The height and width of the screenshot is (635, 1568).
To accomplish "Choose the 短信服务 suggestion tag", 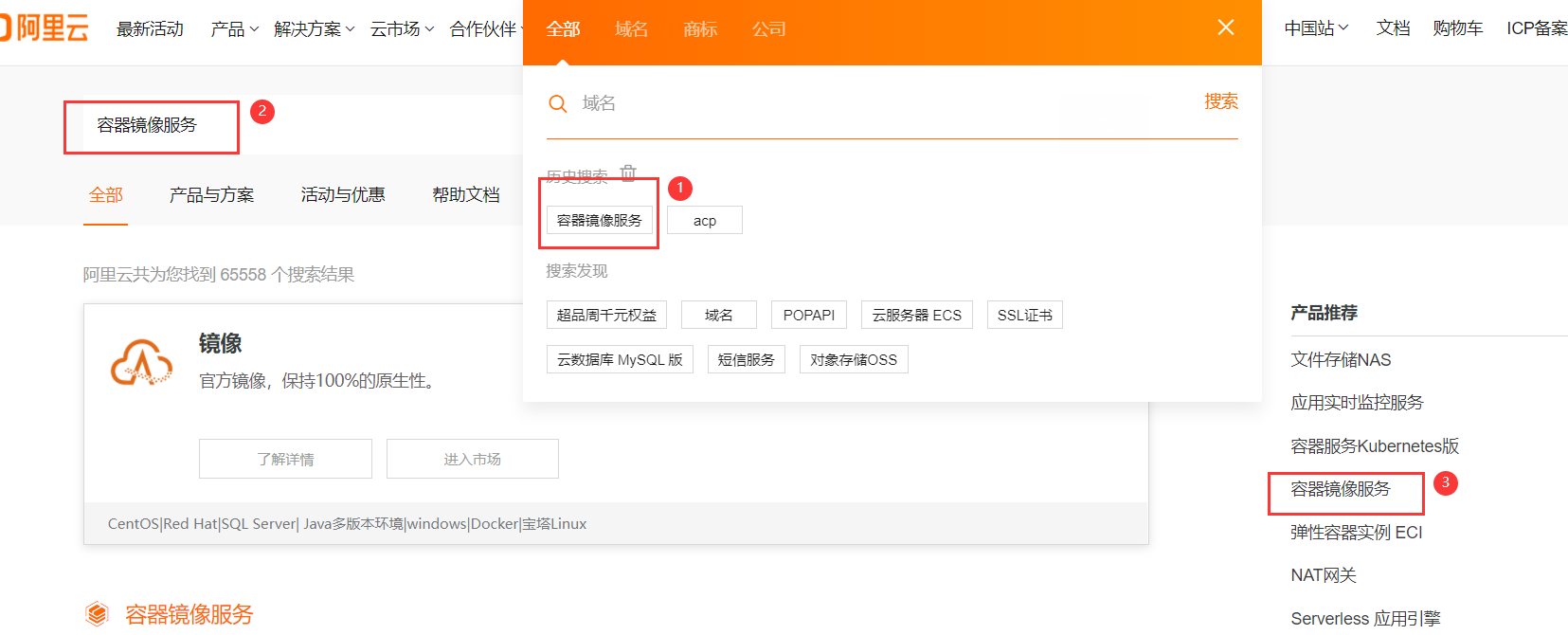I will pos(747,359).
